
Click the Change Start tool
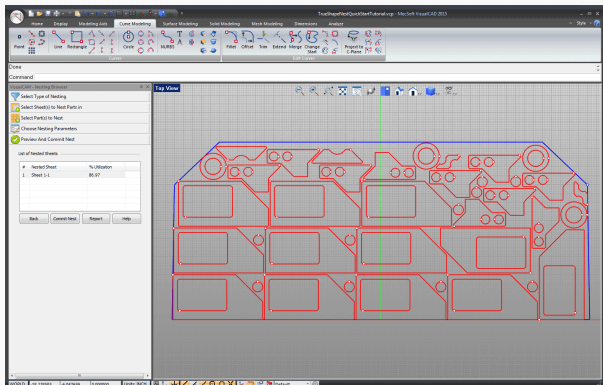(312, 42)
